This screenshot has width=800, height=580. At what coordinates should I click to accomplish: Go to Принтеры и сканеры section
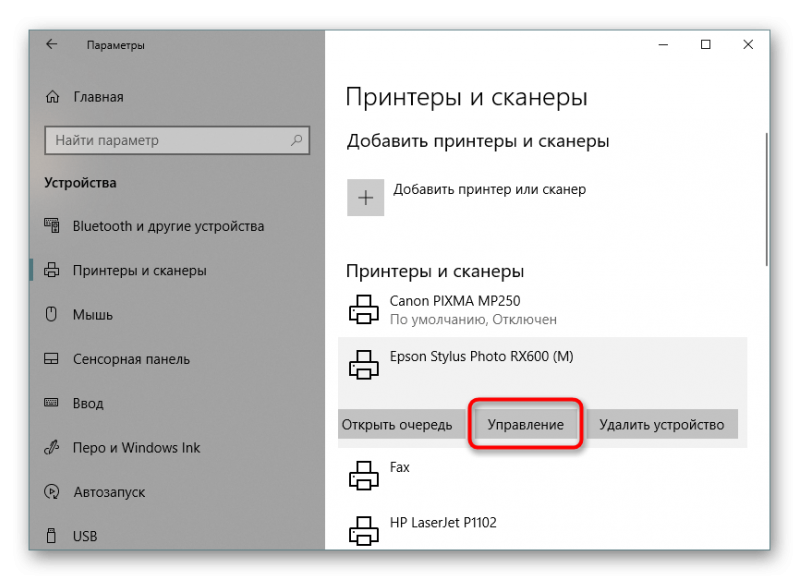tap(139, 270)
